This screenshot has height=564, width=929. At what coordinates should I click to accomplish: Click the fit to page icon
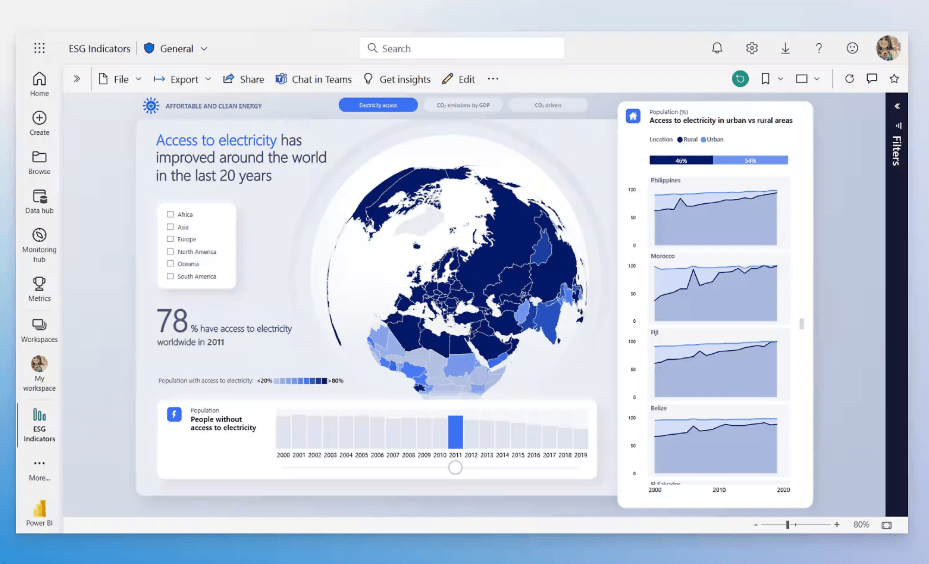886,525
